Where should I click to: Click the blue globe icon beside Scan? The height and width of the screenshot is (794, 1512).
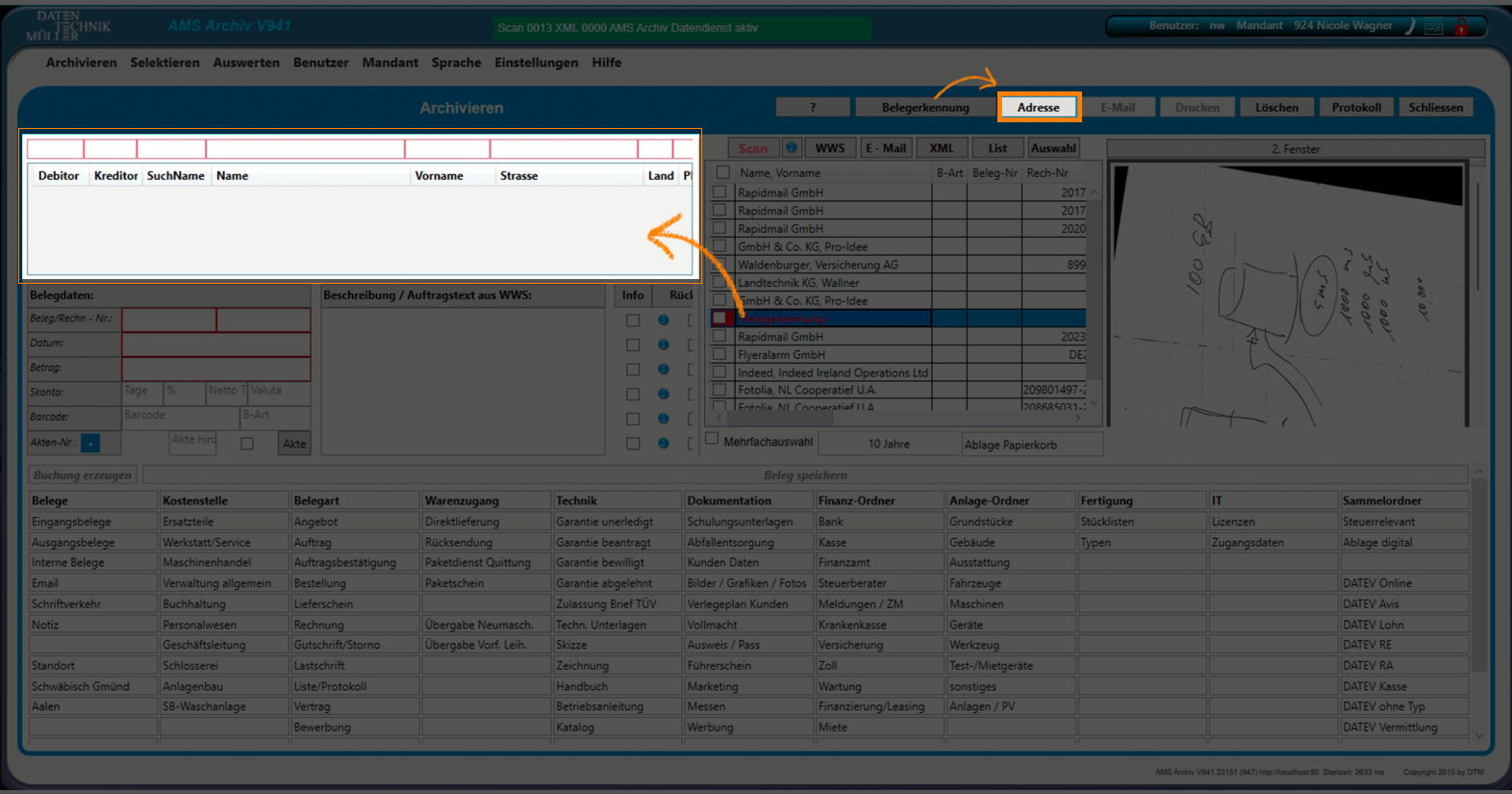pyautogui.click(x=792, y=147)
